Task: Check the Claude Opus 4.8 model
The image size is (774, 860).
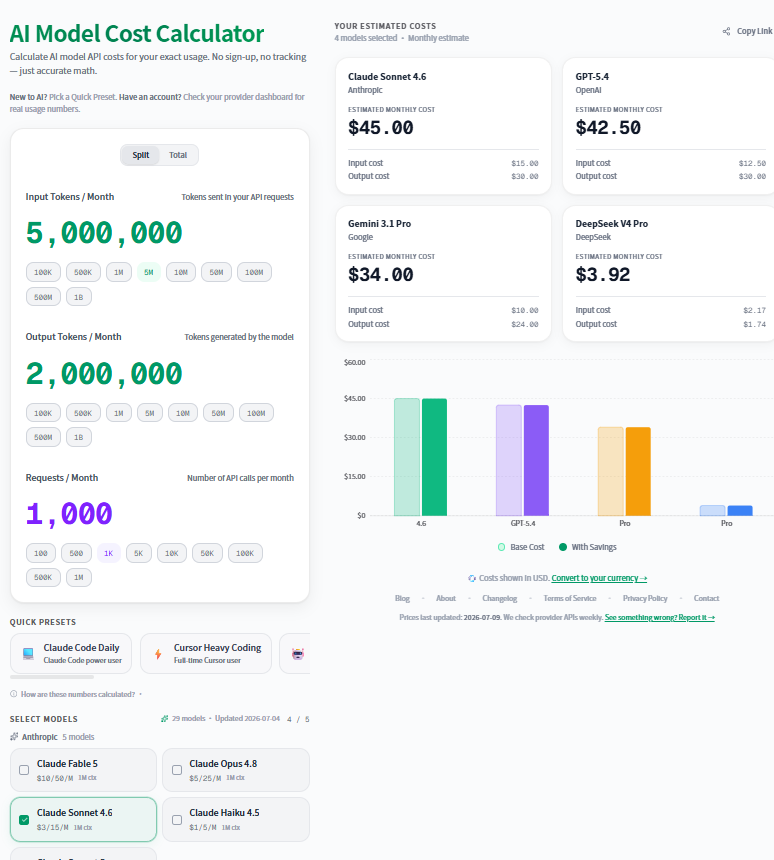Action: (177, 770)
